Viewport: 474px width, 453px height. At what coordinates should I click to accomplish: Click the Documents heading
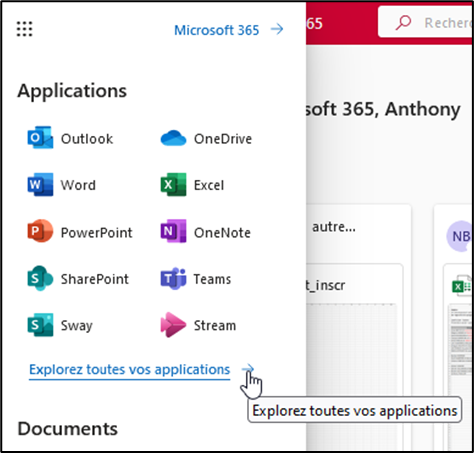click(68, 429)
